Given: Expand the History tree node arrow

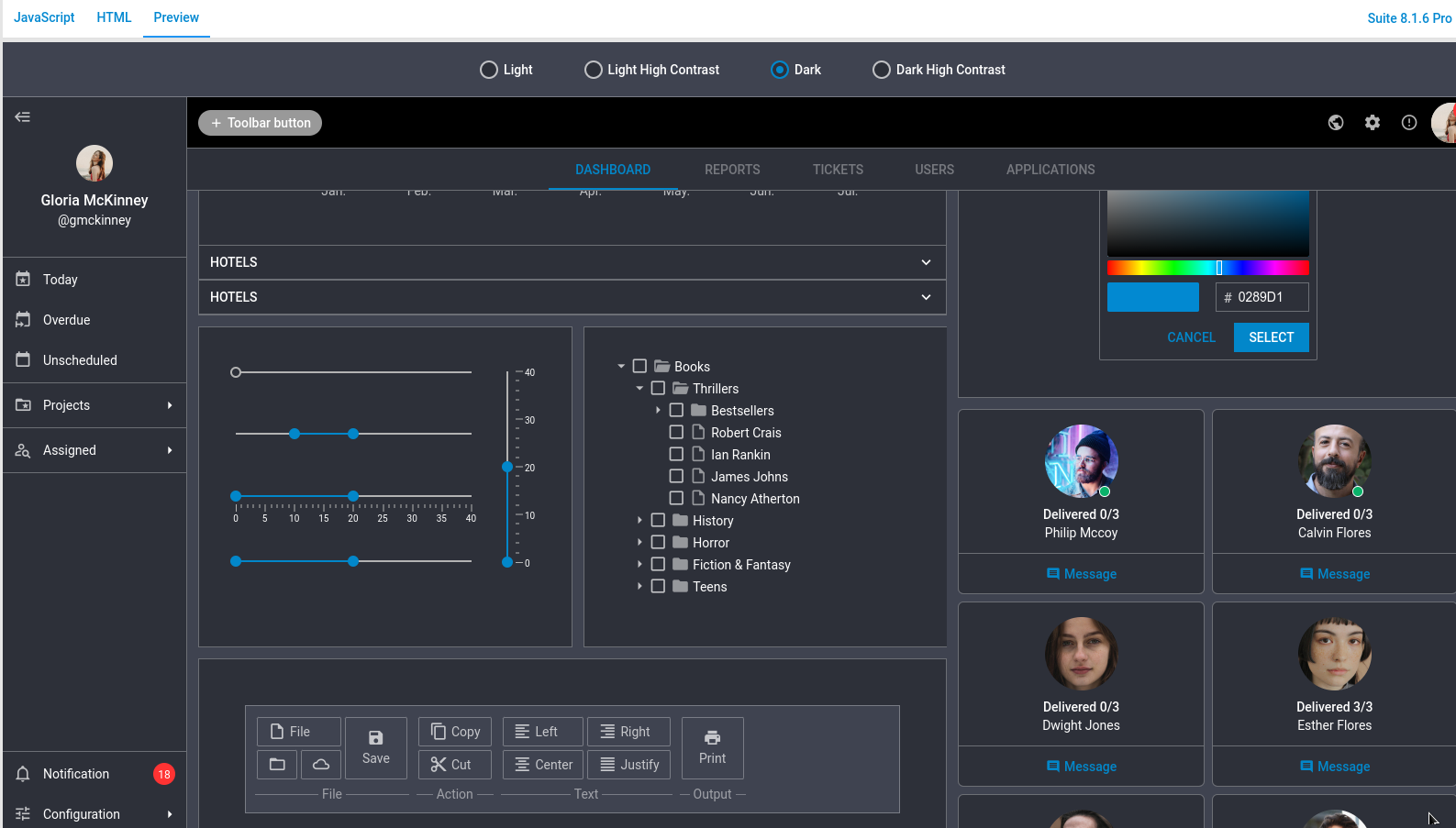Looking at the screenshot, I should (639, 520).
